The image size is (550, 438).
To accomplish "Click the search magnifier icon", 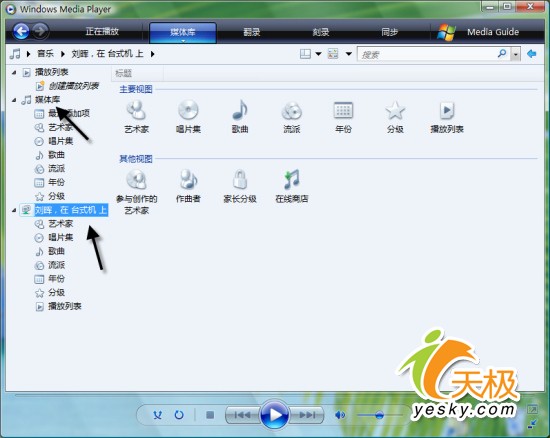I will pyautogui.click(x=502, y=54).
